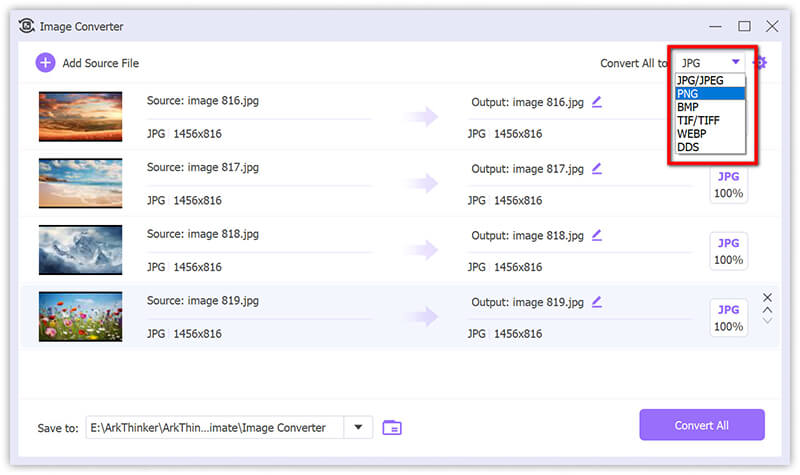This screenshot has width=800, height=475.
Task: Open the Convert All to format dropdown
Action: [710, 63]
